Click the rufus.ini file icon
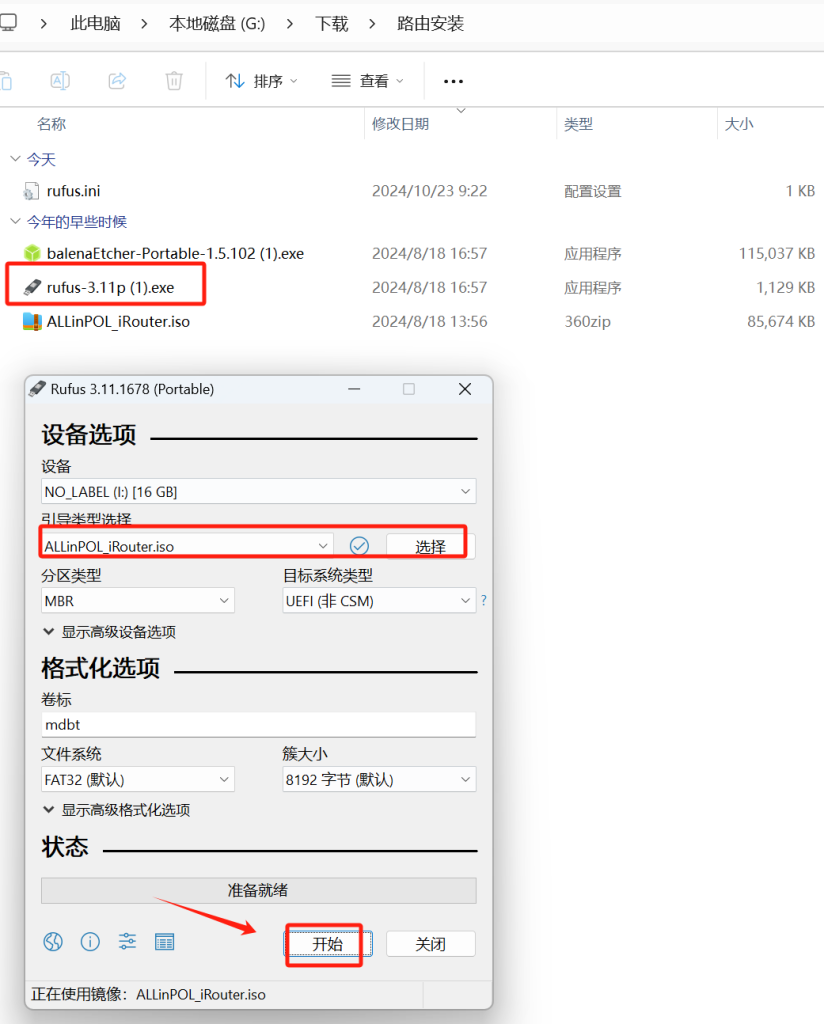 (31, 191)
